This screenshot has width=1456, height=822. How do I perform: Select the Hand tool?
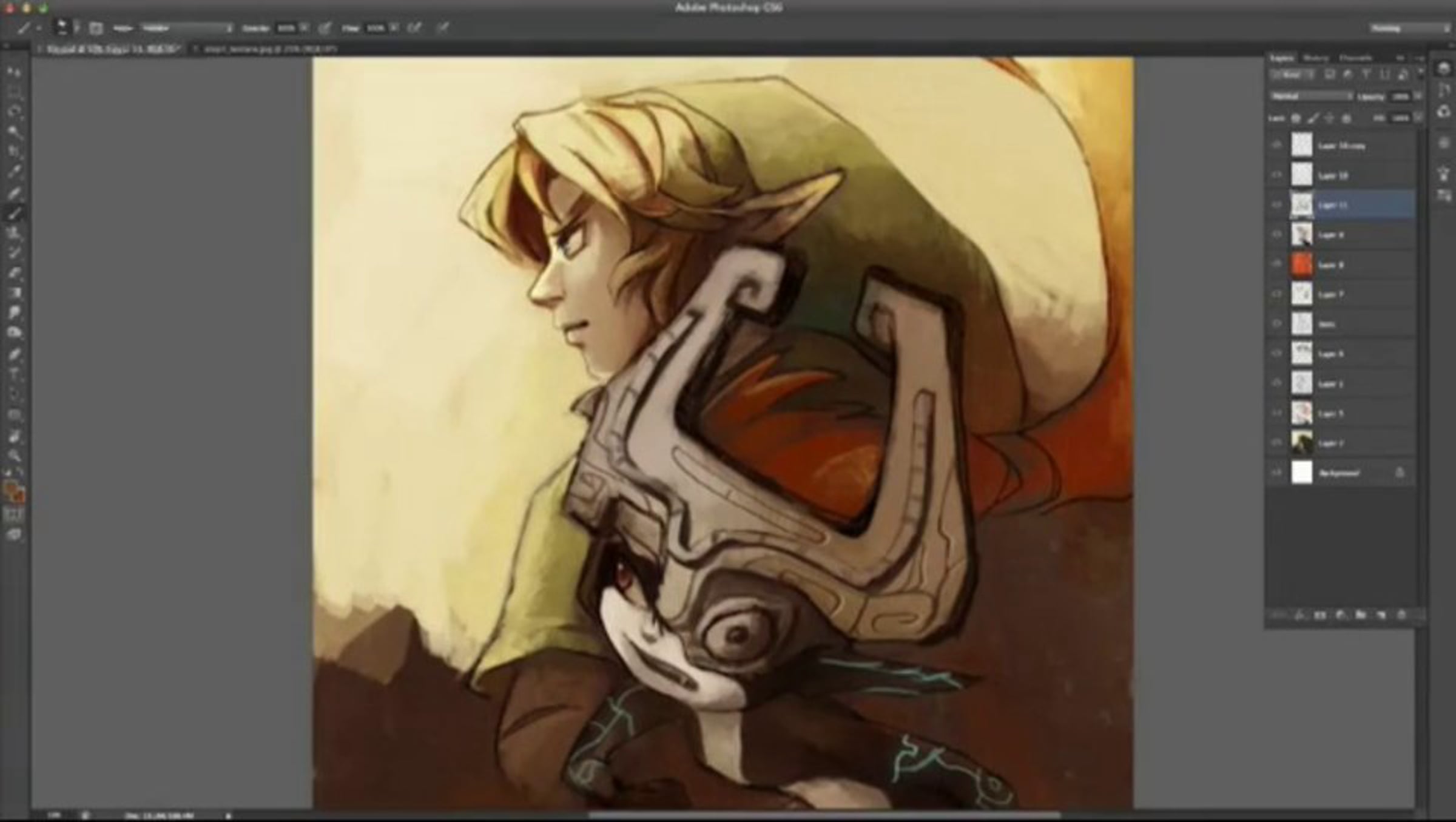pyautogui.click(x=15, y=436)
